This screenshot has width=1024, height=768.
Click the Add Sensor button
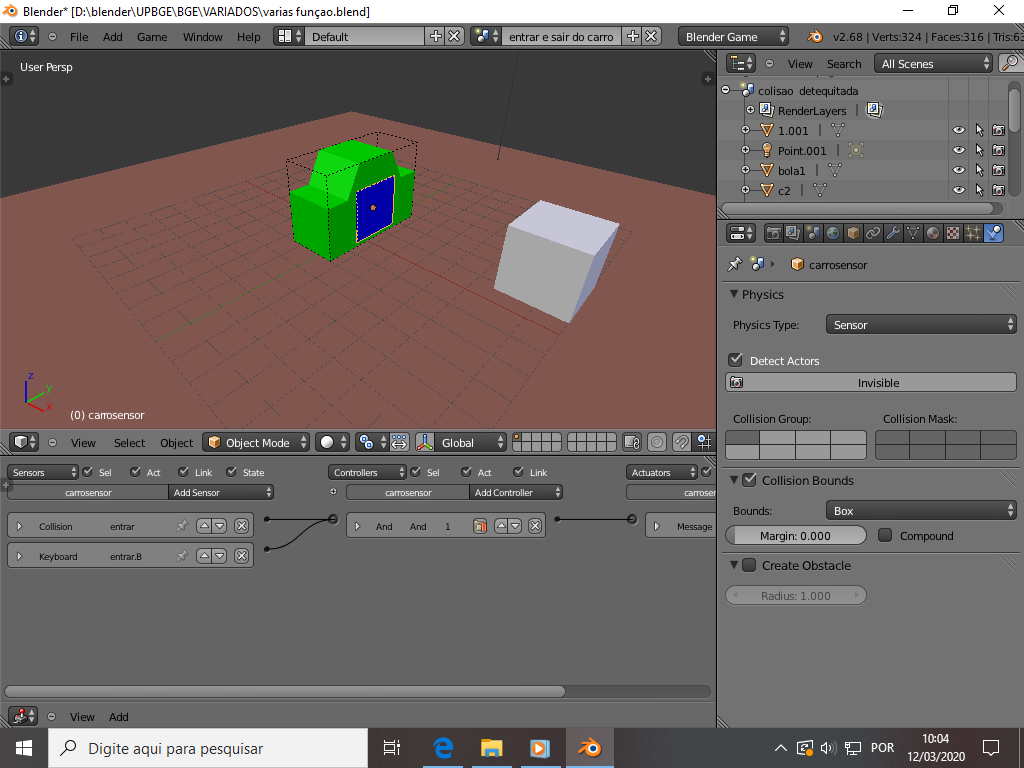coord(221,492)
